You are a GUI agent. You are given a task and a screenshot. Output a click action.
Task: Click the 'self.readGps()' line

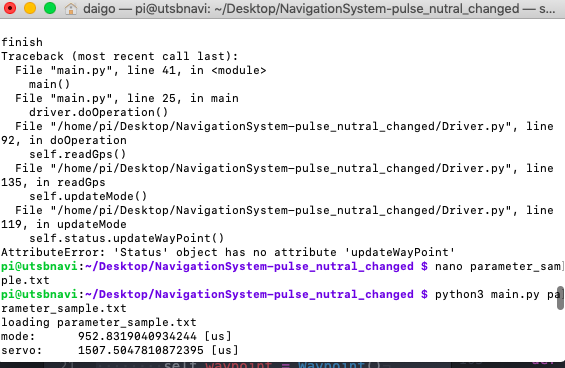click(x=77, y=154)
